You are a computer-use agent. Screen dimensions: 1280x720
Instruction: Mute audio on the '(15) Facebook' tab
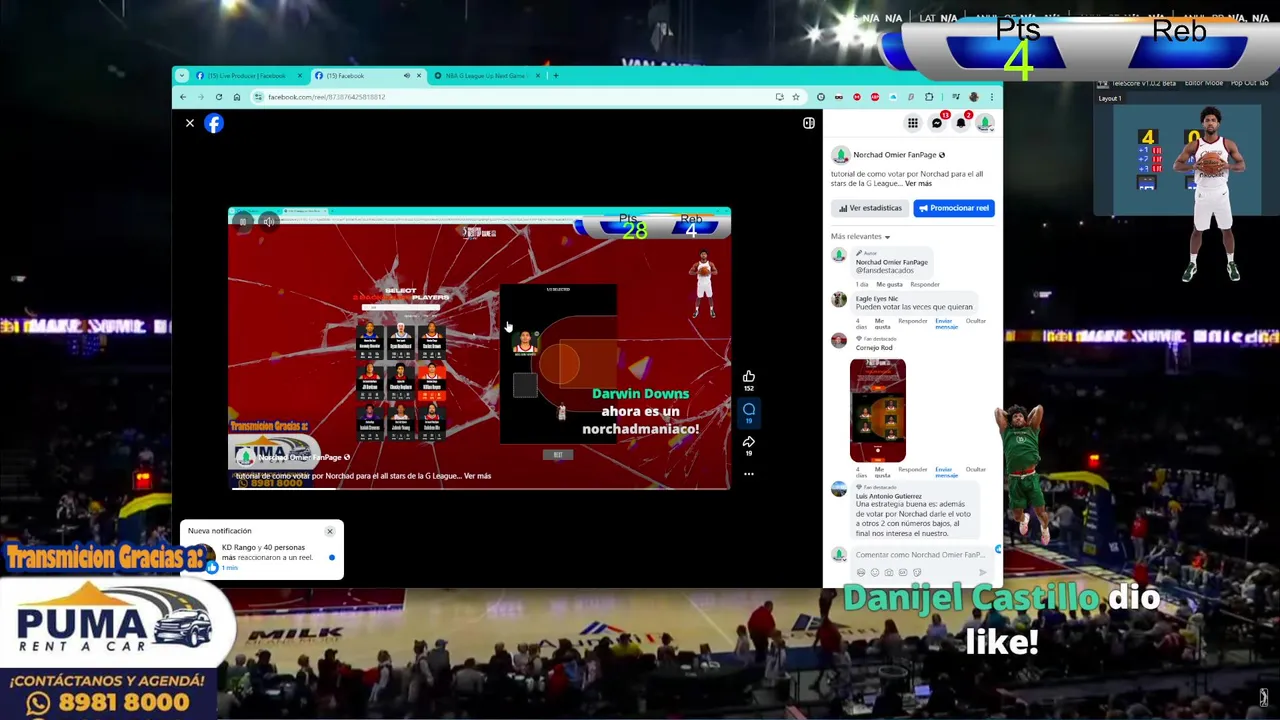pyautogui.click(x=406, y=76)
